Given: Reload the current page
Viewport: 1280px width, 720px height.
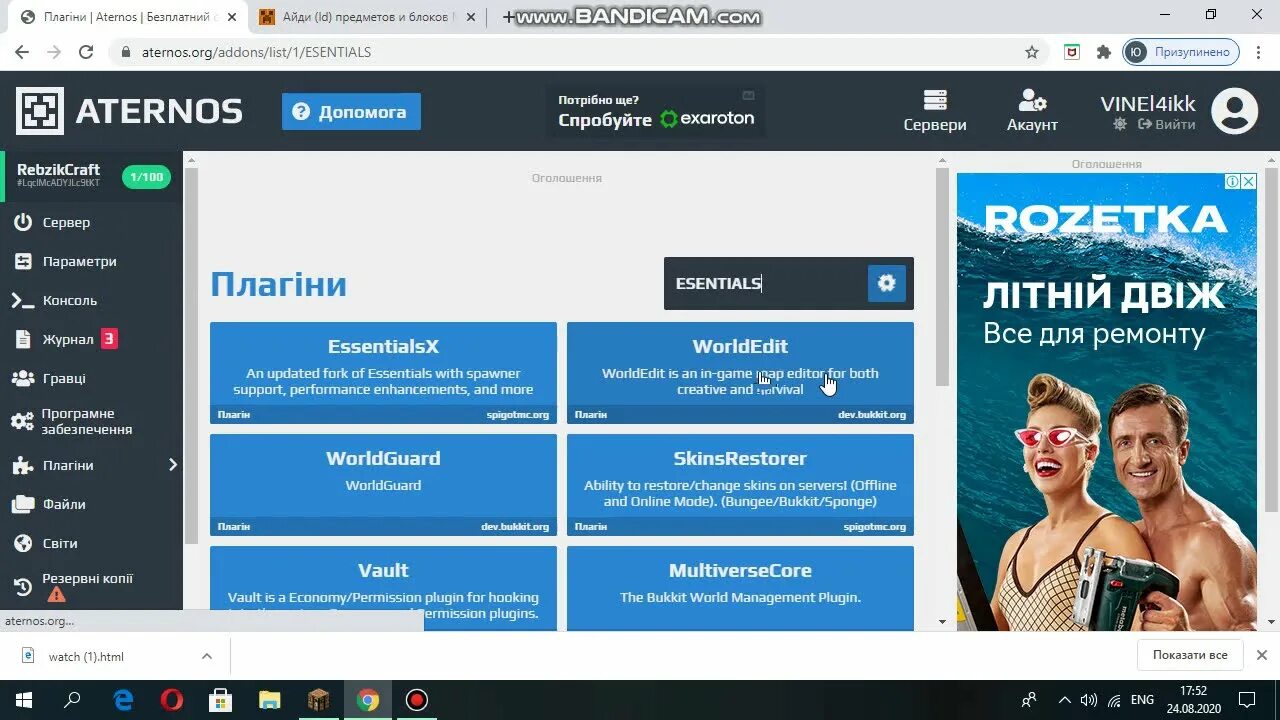Looking at the screenshot, I should [x=86, y=52].
